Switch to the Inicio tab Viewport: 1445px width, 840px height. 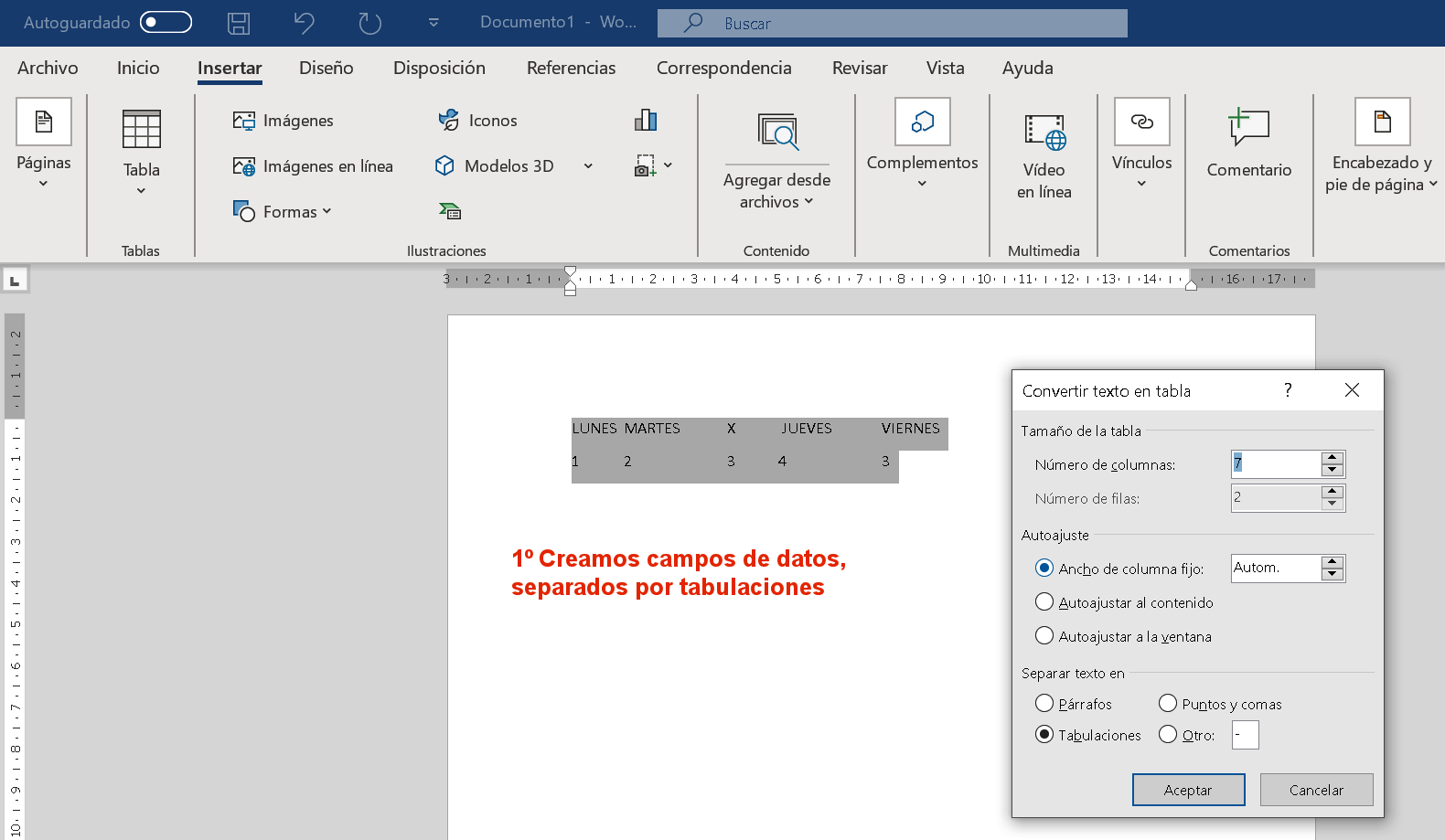[138, 68]
